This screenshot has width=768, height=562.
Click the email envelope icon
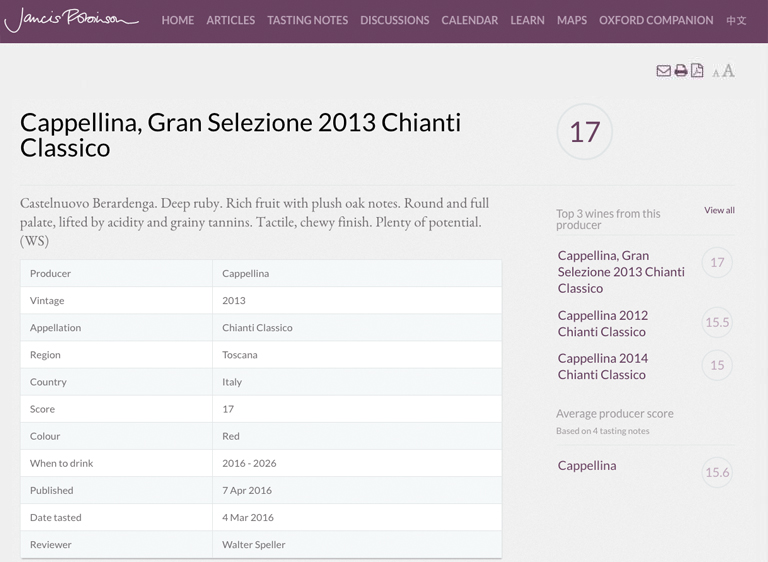663,71
